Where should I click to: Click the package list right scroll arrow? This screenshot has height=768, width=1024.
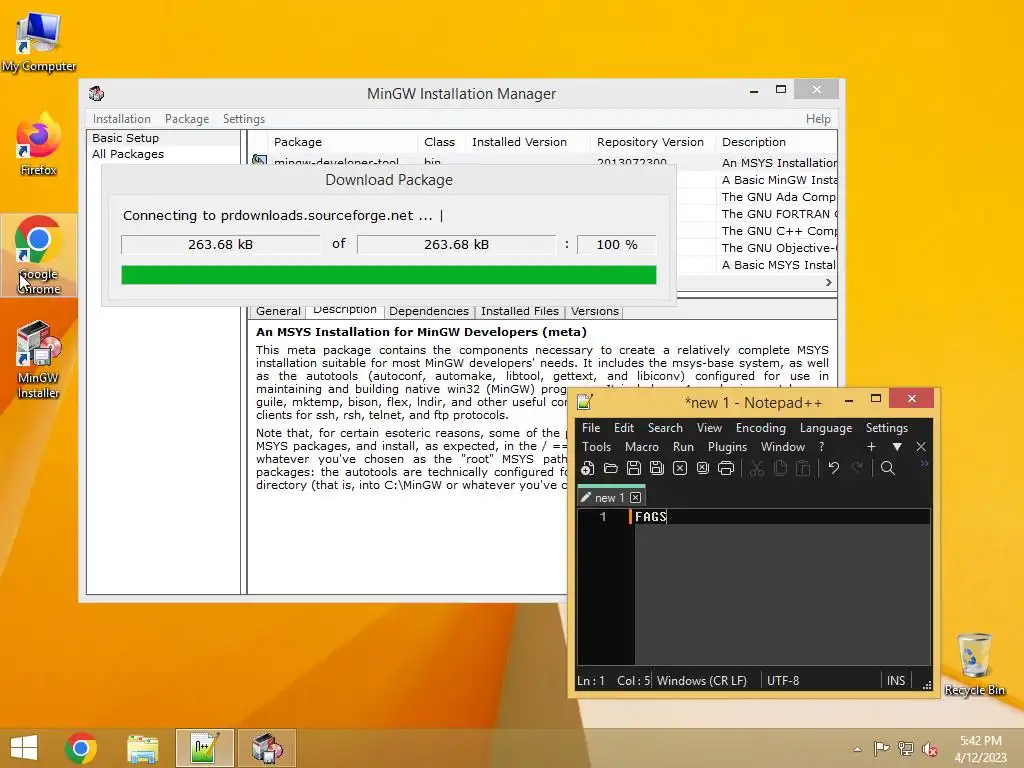pos(829,282)
